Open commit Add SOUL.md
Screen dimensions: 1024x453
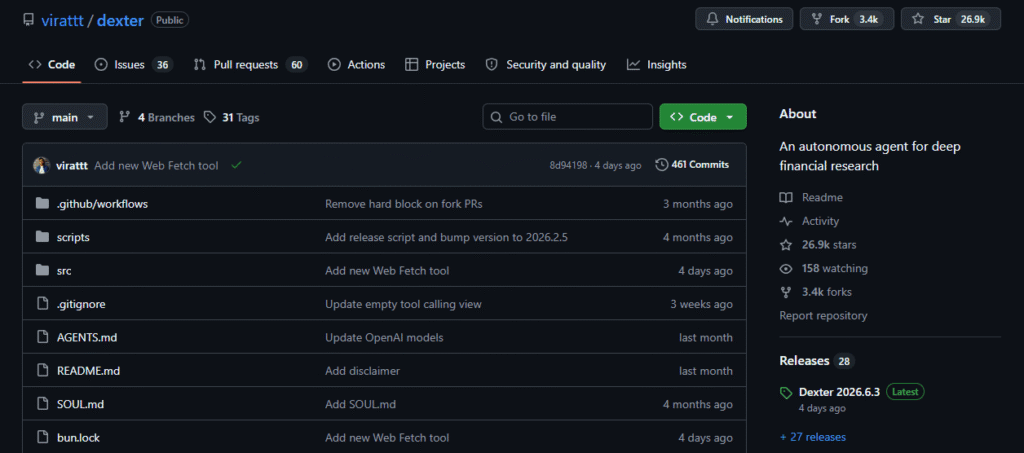(x=360, y=404)
